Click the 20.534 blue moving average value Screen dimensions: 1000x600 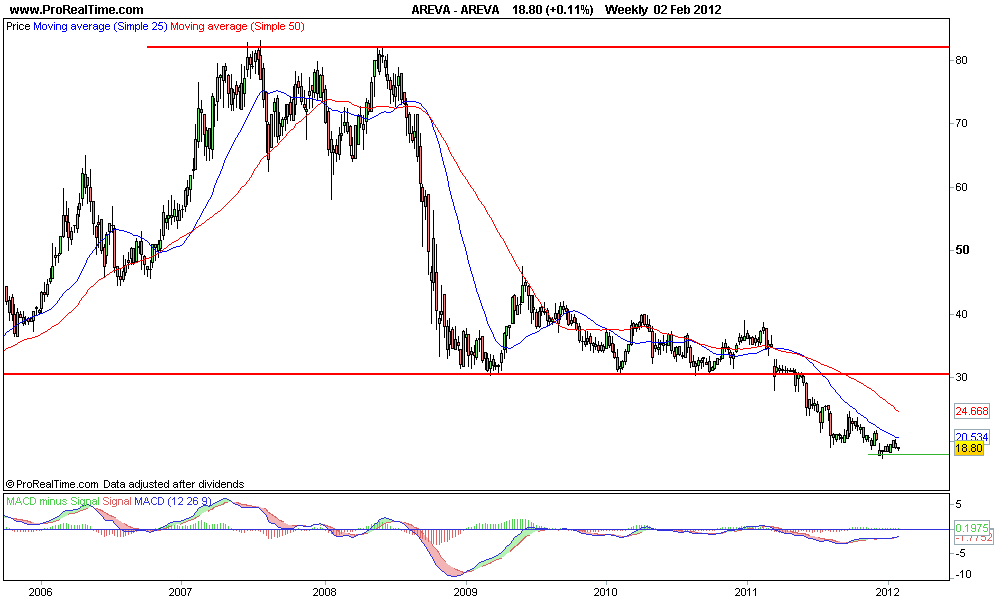(972, 437)
